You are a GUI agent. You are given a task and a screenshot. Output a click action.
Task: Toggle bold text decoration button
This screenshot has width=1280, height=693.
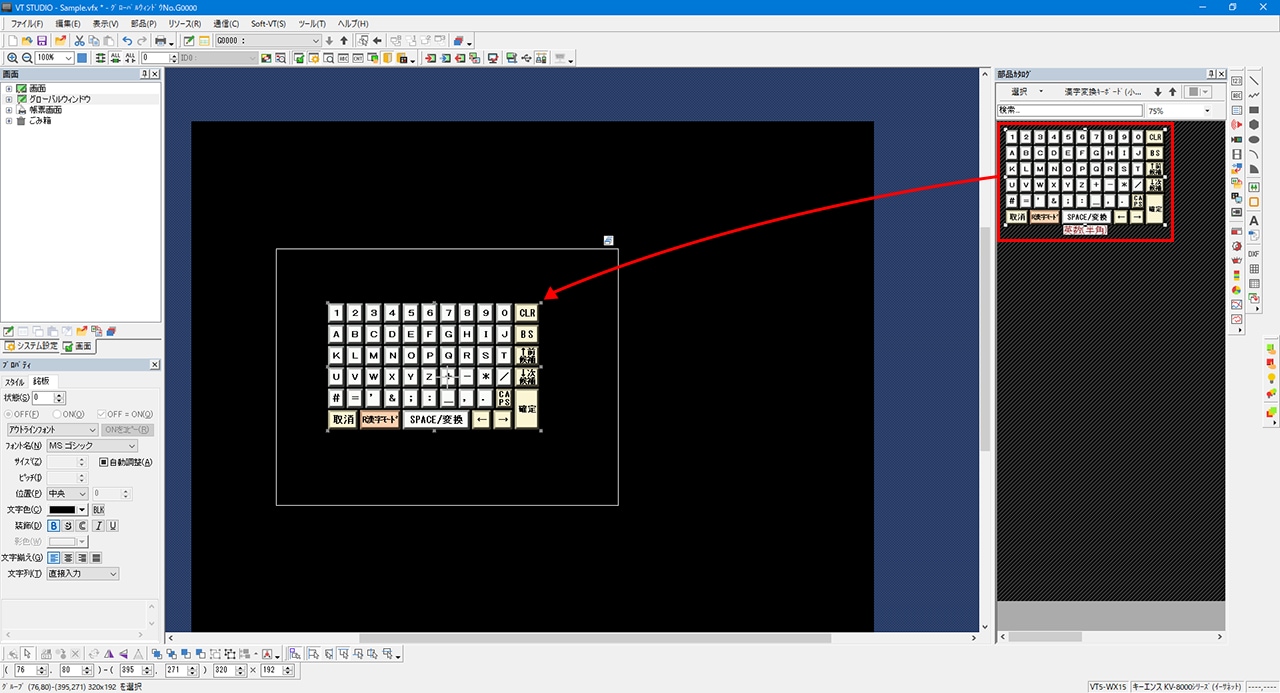pyautogui.click(x=53, y=525)
